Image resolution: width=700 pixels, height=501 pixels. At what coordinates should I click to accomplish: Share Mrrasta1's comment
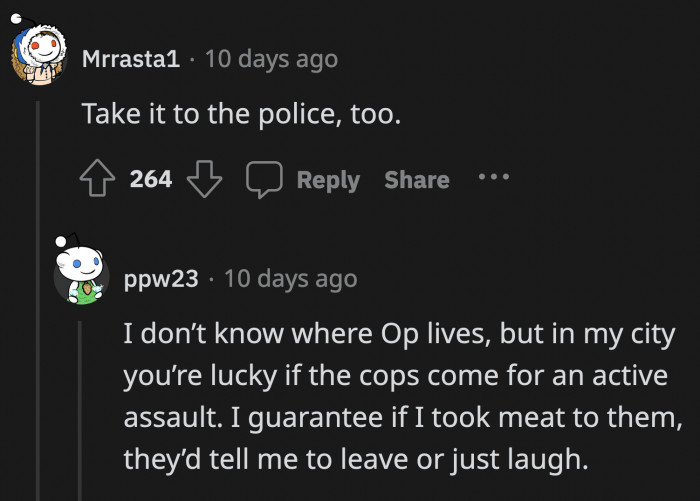coord(417,180)
